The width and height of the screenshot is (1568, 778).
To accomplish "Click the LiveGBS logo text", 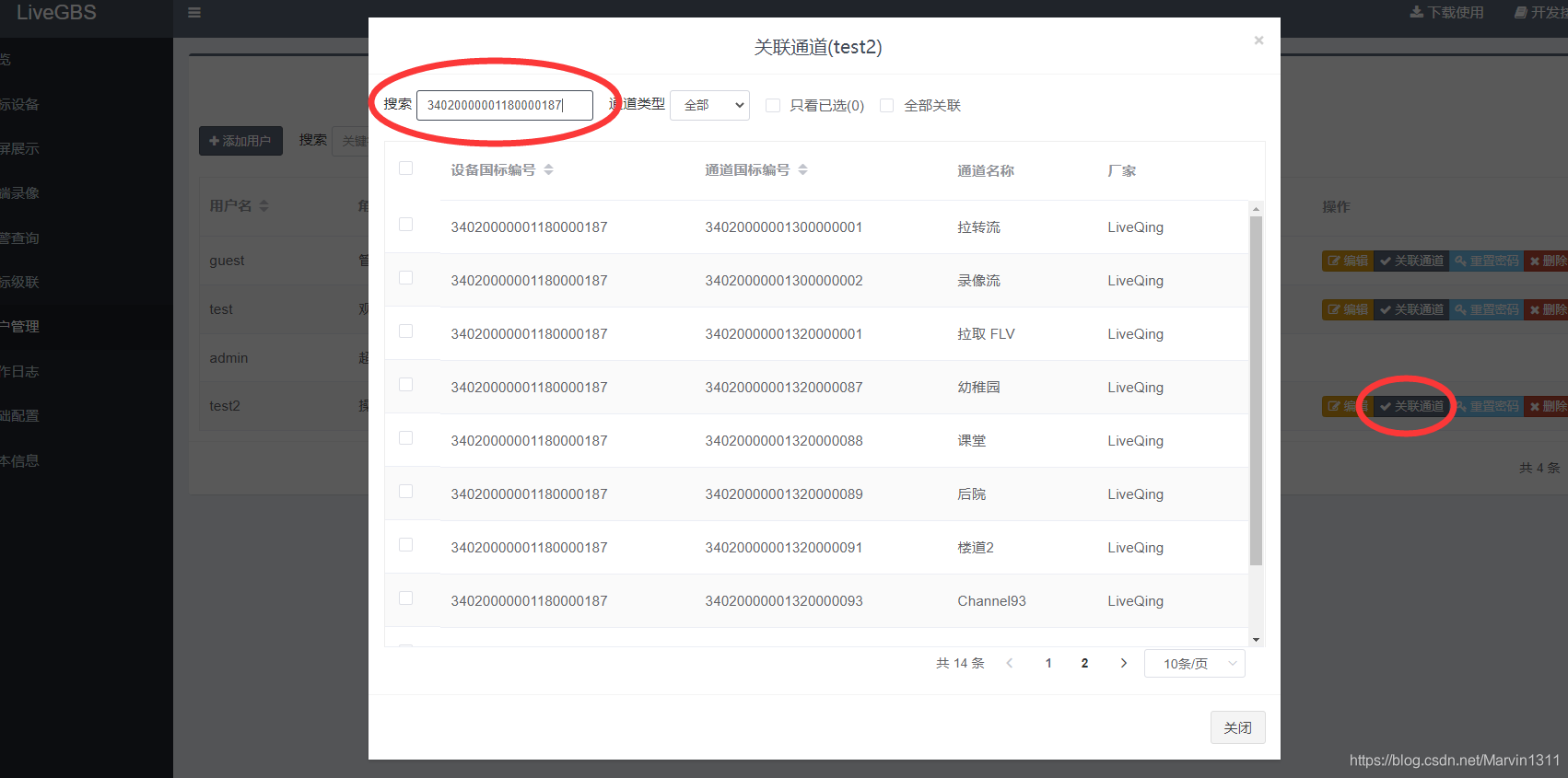I will coord(56,13).
